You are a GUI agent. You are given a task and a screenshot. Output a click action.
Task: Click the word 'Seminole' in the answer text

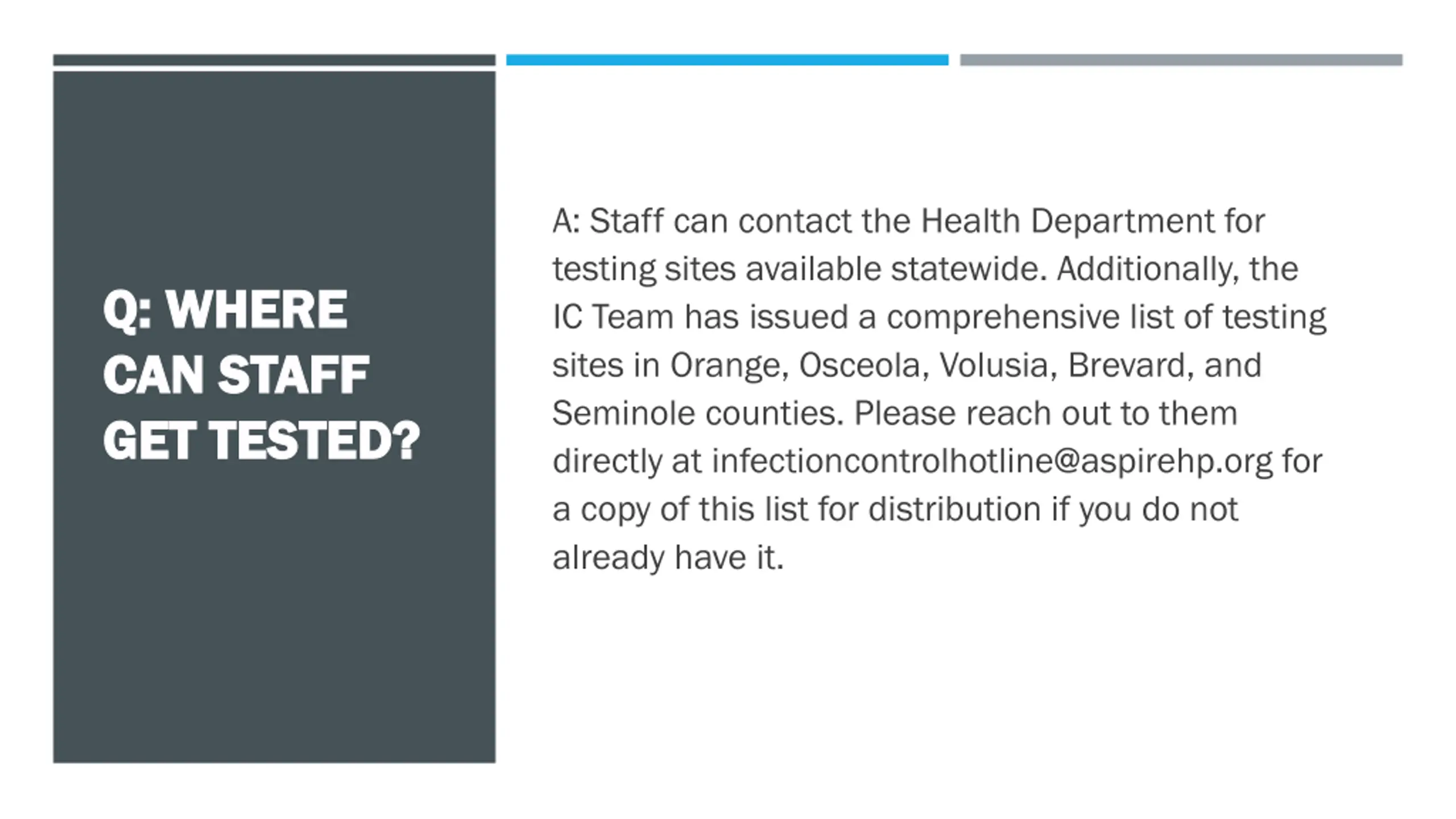623,413
